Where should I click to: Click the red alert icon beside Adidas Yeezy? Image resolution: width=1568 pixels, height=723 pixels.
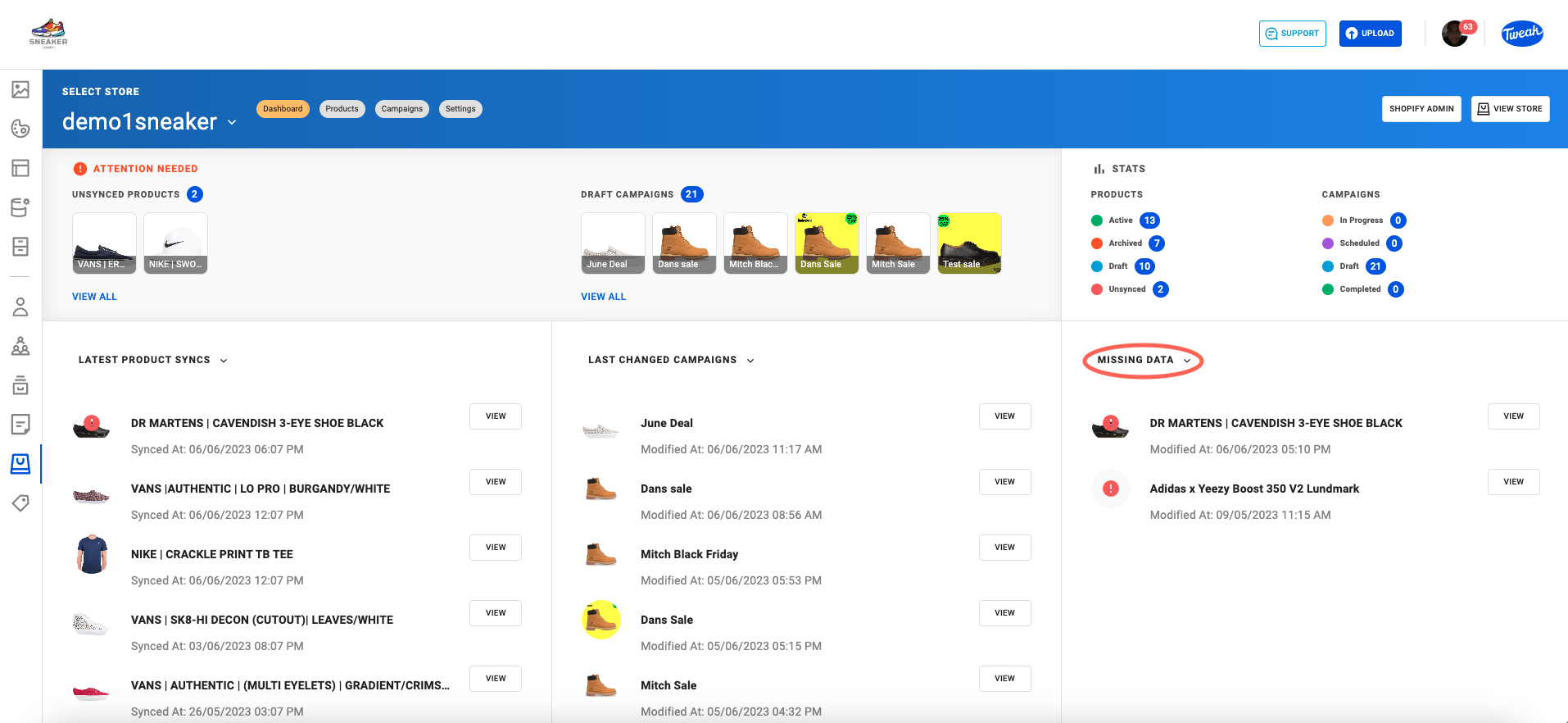(x=1111, y=489)
